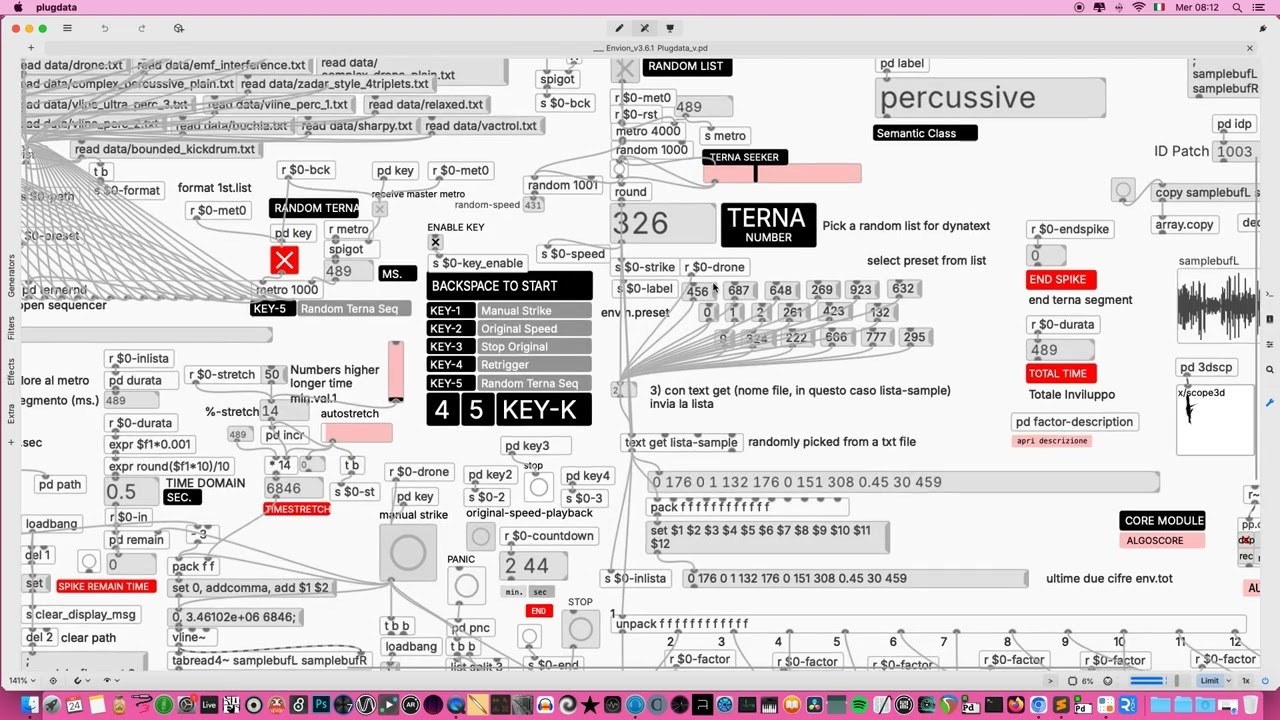Click the manual strike bang button

pos(408,553)
